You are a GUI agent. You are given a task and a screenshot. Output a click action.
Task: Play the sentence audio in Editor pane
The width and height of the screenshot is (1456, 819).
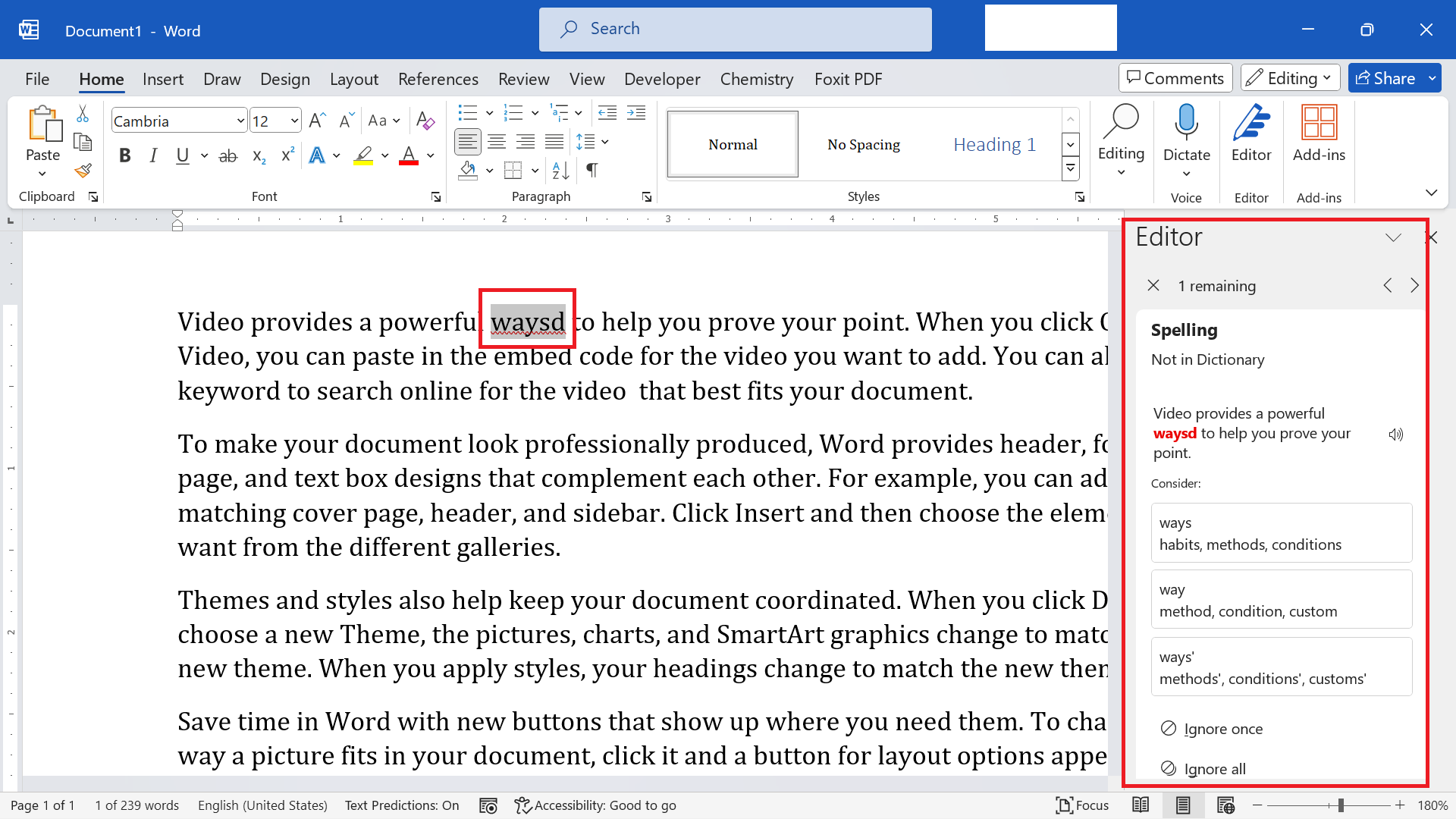click(1396, 434)
